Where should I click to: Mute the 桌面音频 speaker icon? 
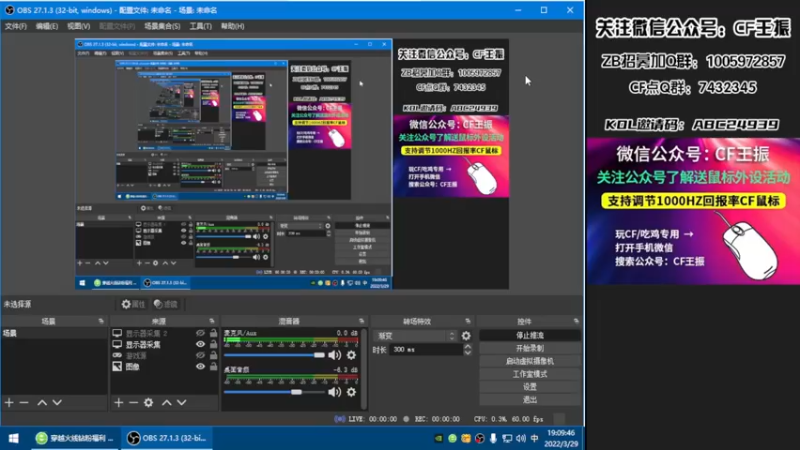click(335, 392)
